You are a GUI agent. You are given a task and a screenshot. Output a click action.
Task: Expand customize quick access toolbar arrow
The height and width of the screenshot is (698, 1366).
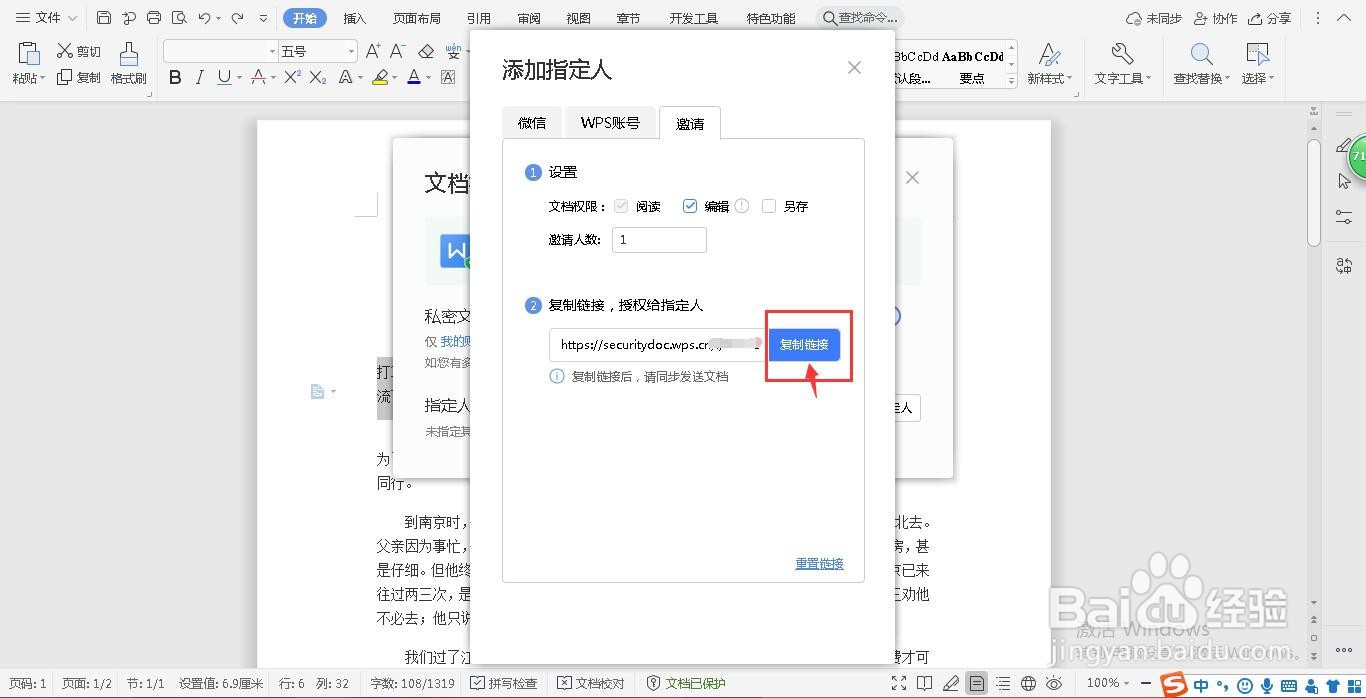[x=263, y=18]
